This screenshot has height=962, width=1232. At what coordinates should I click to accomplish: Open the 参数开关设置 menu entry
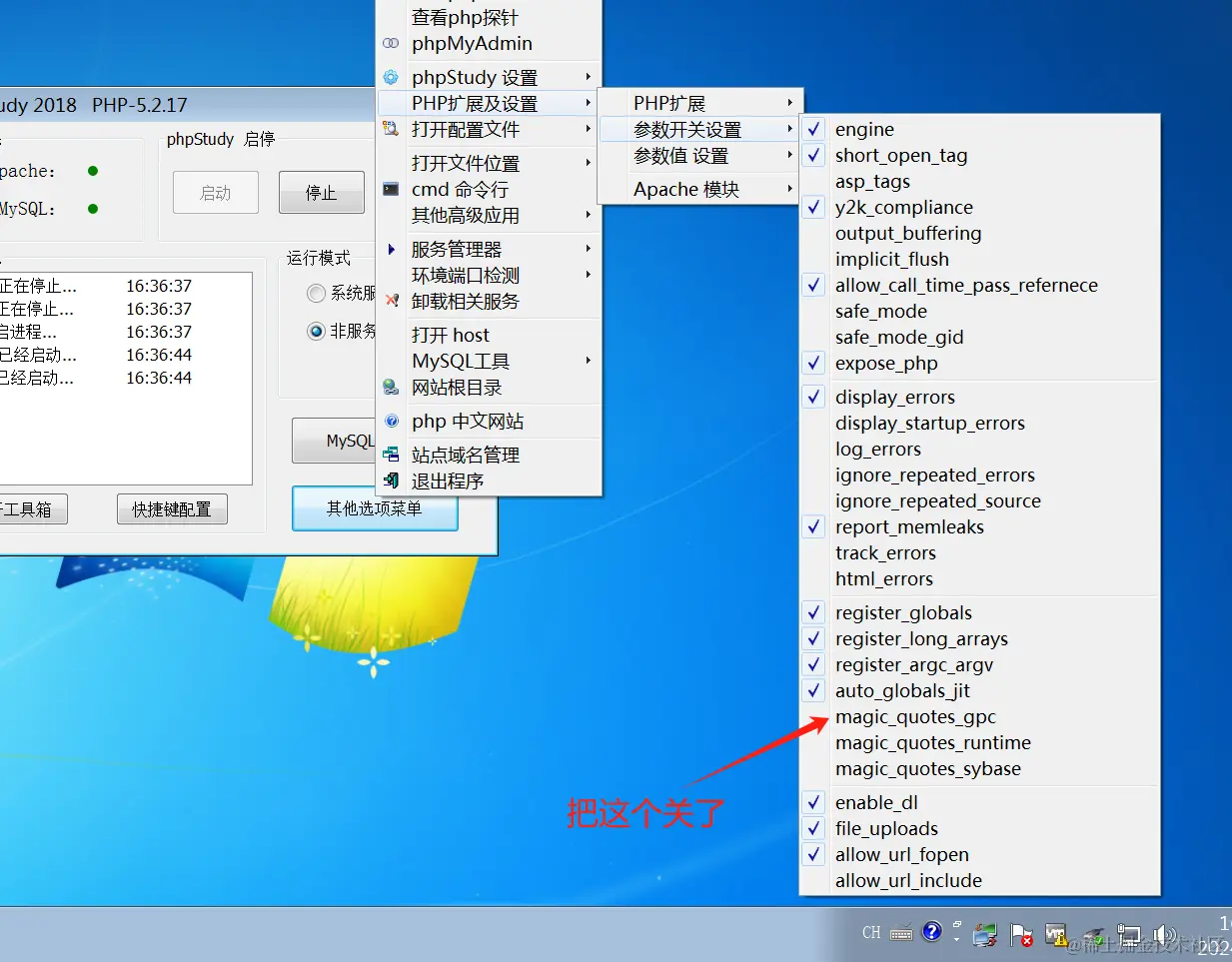(x=699, y=129)
